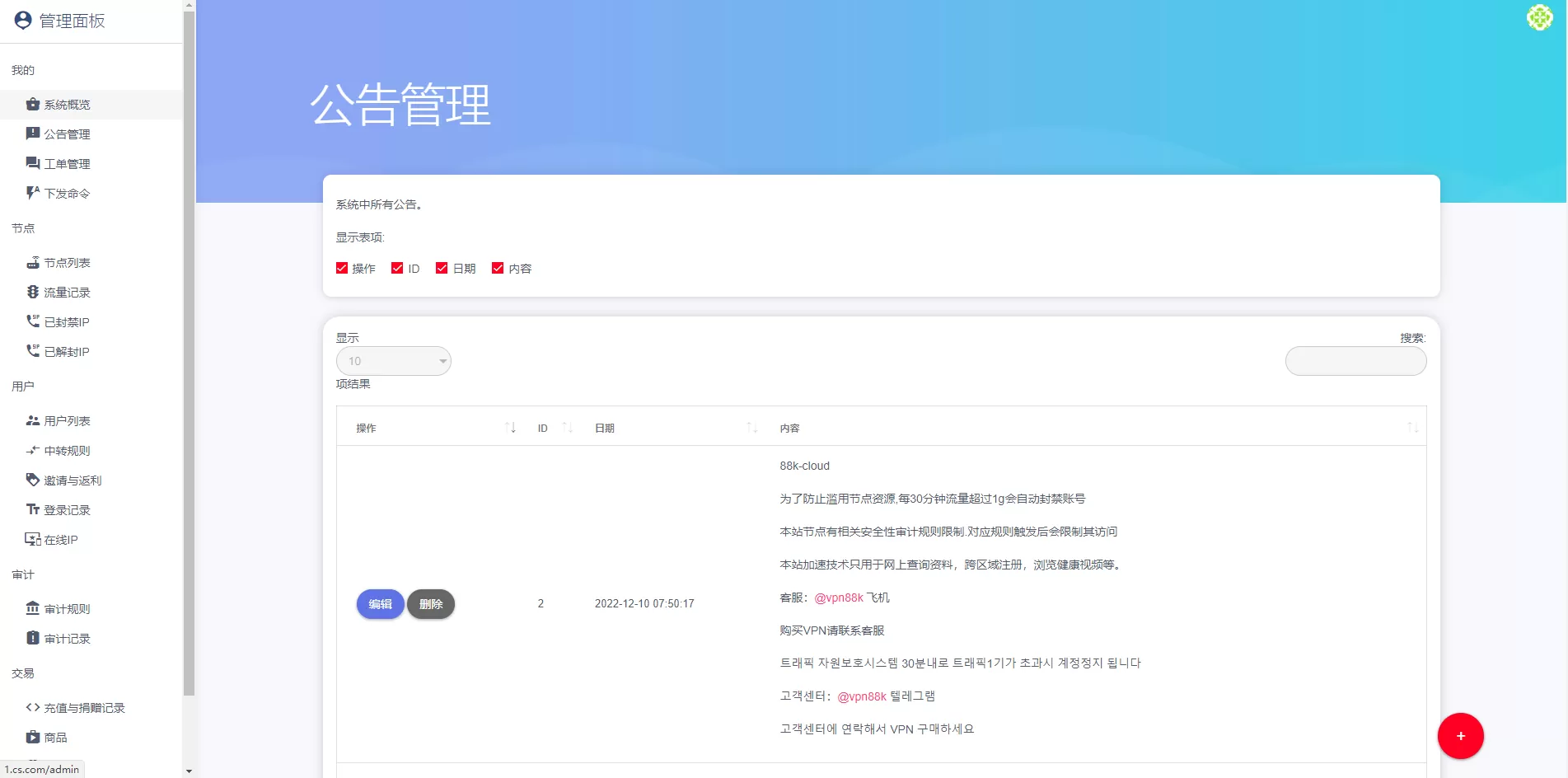1568x778 pixels.
Task: Click the 节点列表 router icon
Action: [33, 263]
